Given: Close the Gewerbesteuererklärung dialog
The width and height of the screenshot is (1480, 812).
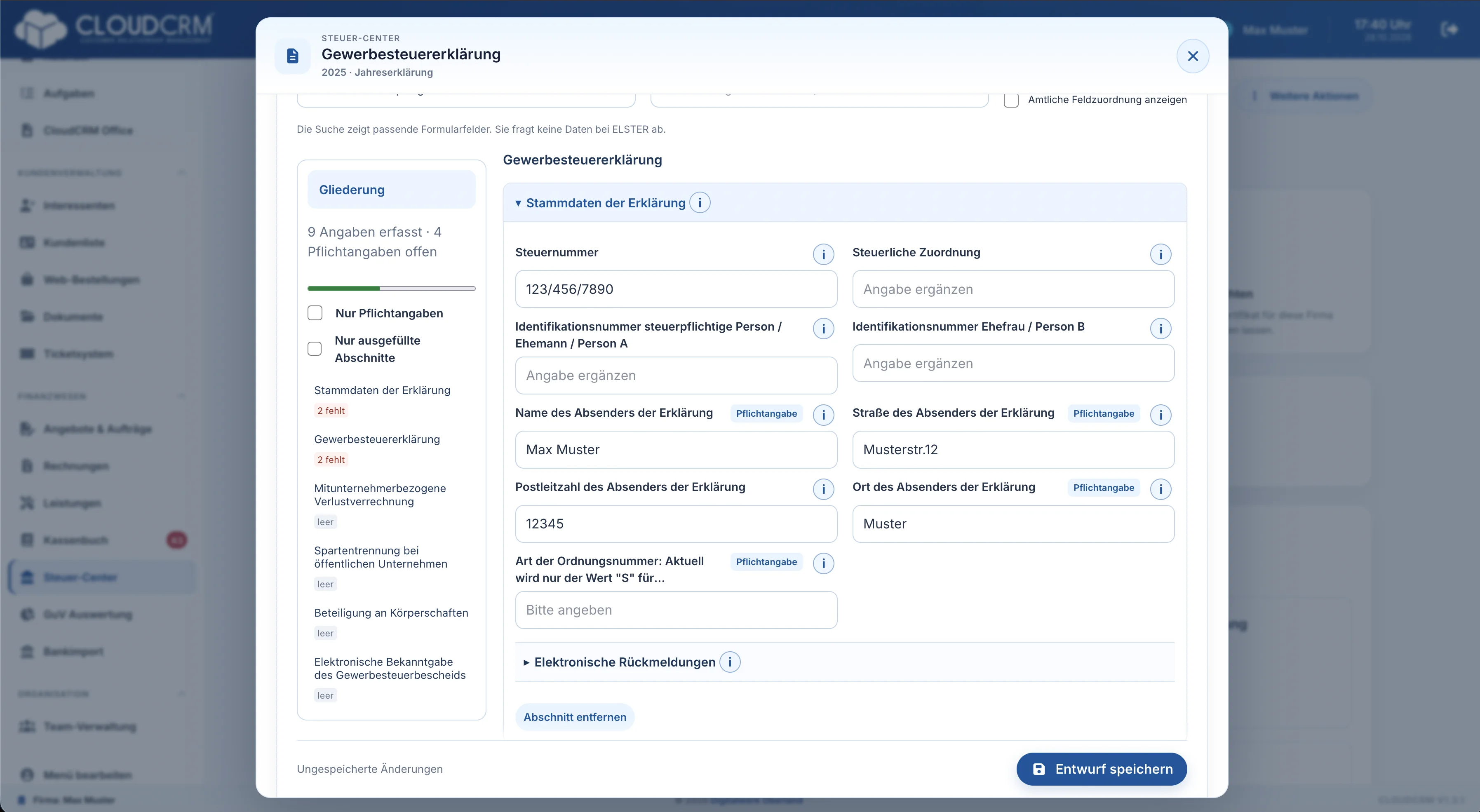Looking at the screenshot, I should click(x=1193, y=56).
